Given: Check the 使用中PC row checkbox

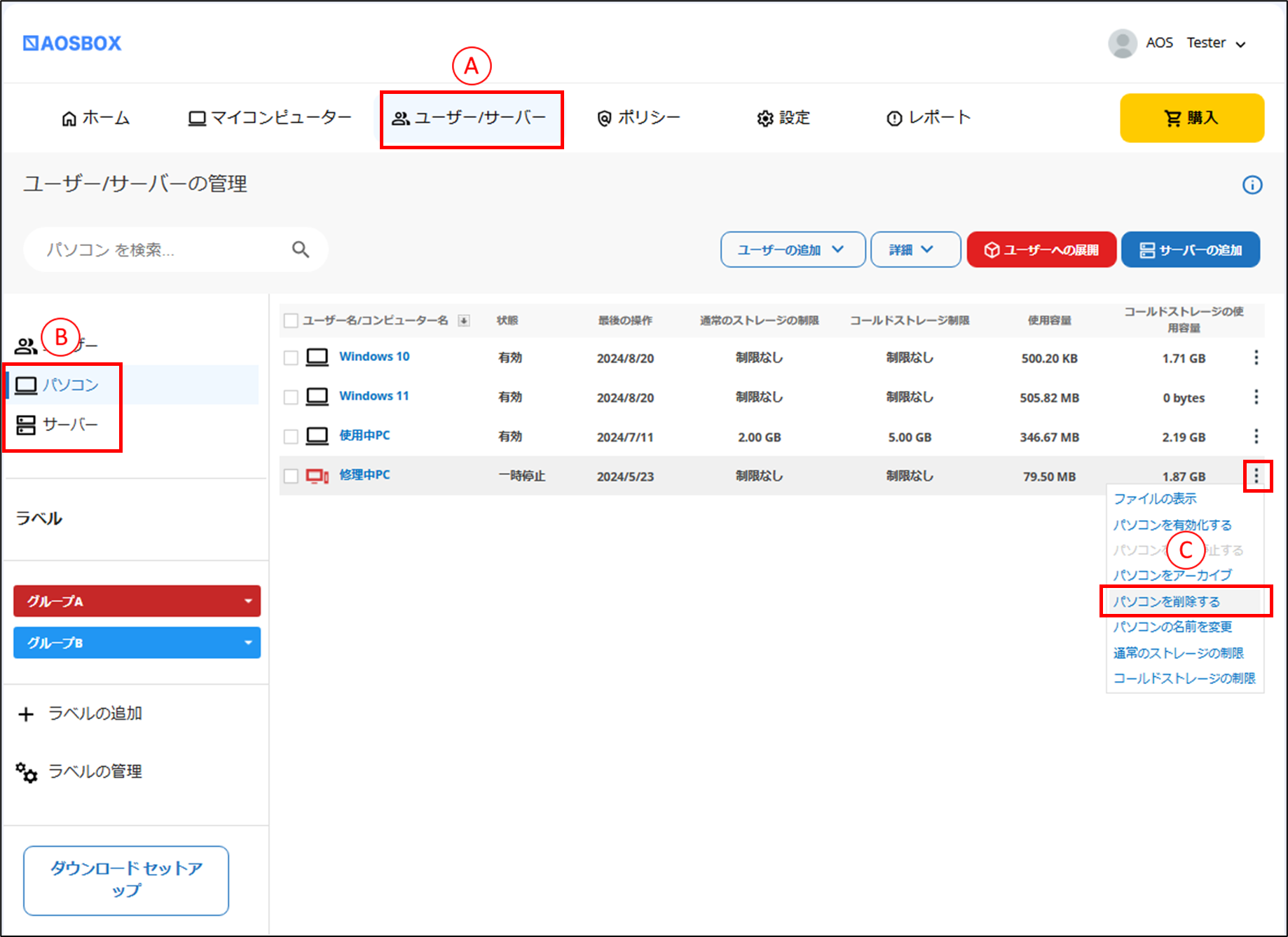Looking at the screenshot, I should [291, 437].
